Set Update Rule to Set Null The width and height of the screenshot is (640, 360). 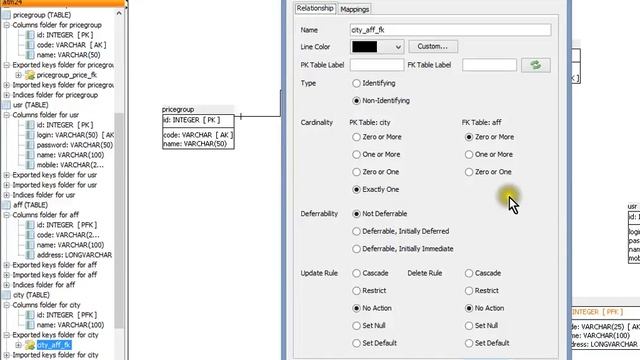coord(356,326)
